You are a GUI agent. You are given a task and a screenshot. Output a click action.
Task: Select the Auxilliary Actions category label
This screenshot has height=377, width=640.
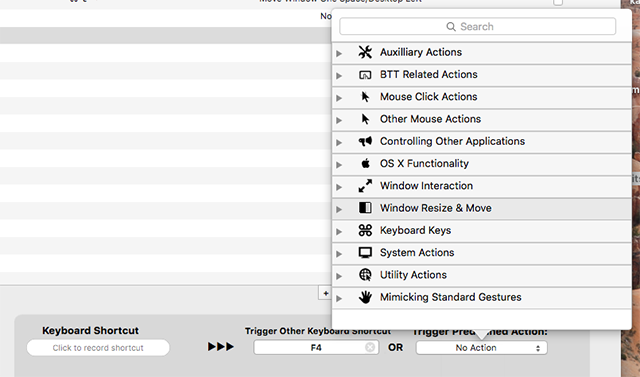coord(421,52)
